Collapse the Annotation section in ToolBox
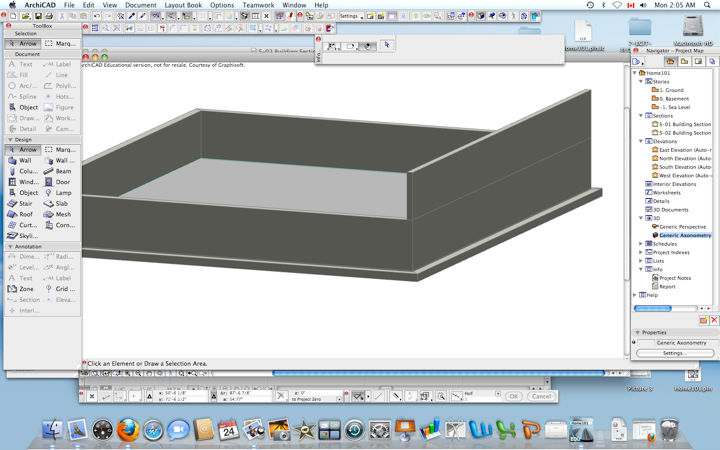The height and width of the screenshot is (450, 720). click(10, 247)
